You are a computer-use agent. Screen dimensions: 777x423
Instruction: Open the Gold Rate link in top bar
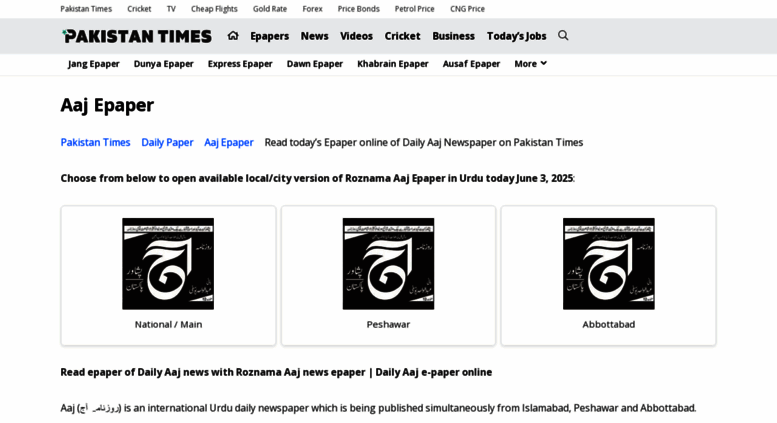(269, 9)
